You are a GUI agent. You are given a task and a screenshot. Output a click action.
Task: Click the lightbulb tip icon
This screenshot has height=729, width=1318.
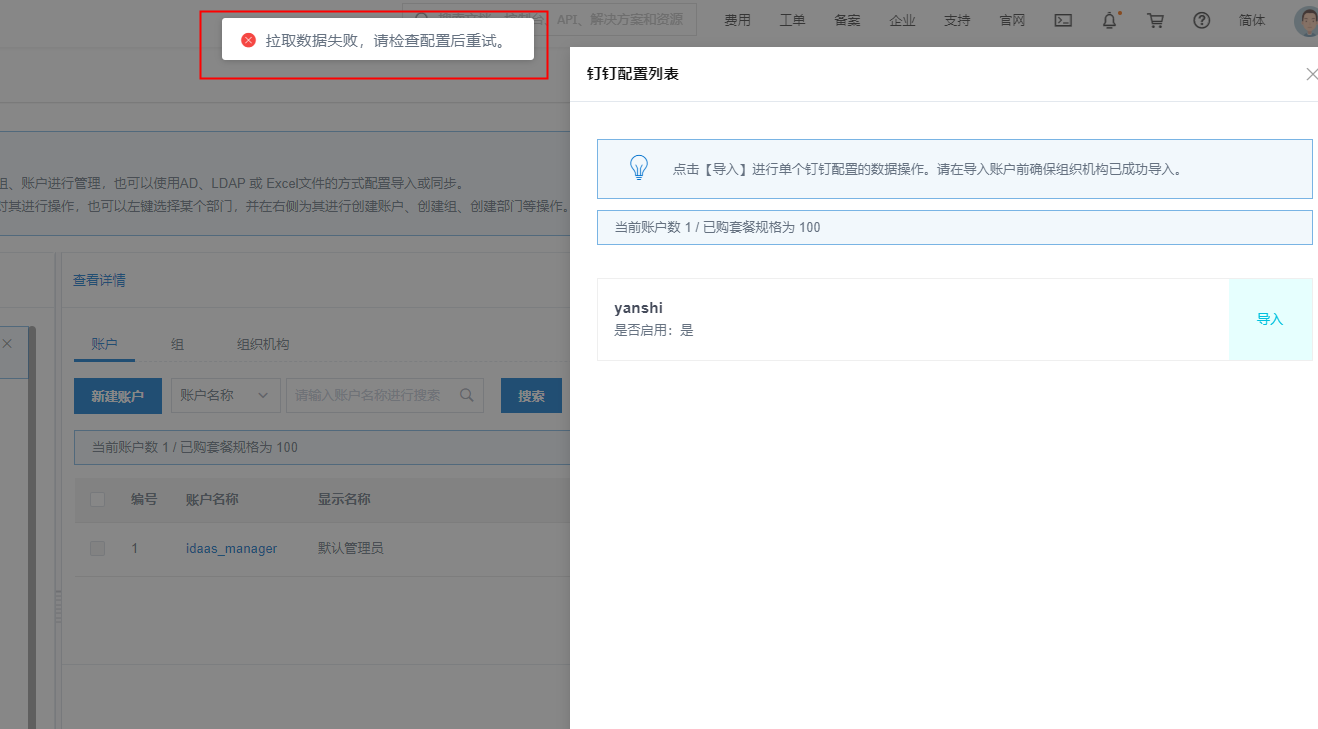[x=639, y=168]
